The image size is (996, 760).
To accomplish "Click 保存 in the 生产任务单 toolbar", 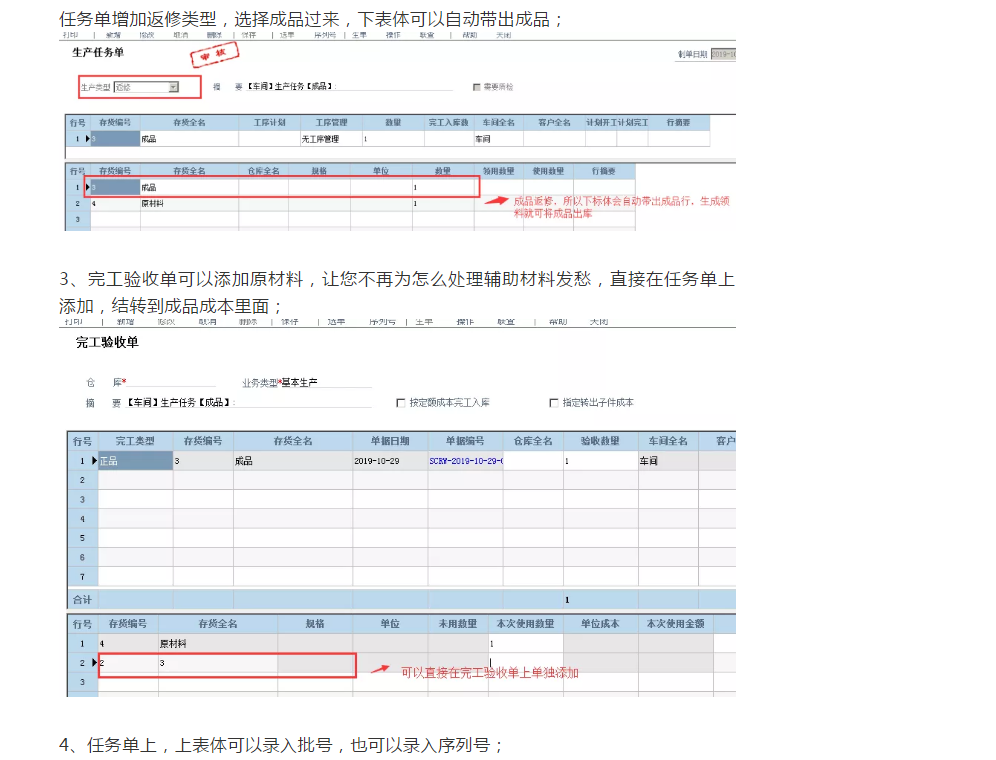I will pos(248,35).
